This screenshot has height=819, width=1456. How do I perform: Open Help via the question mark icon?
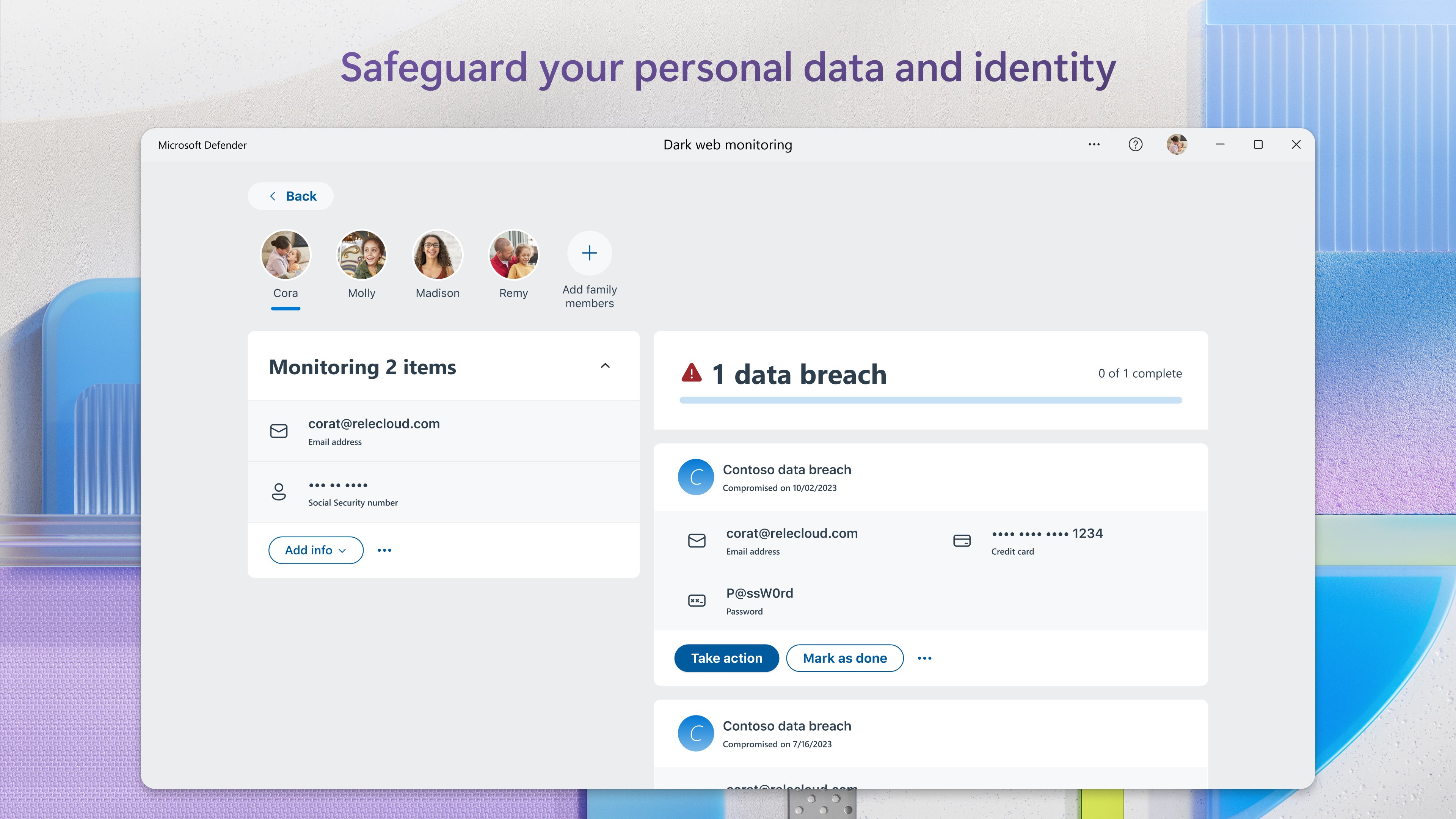1135,145
